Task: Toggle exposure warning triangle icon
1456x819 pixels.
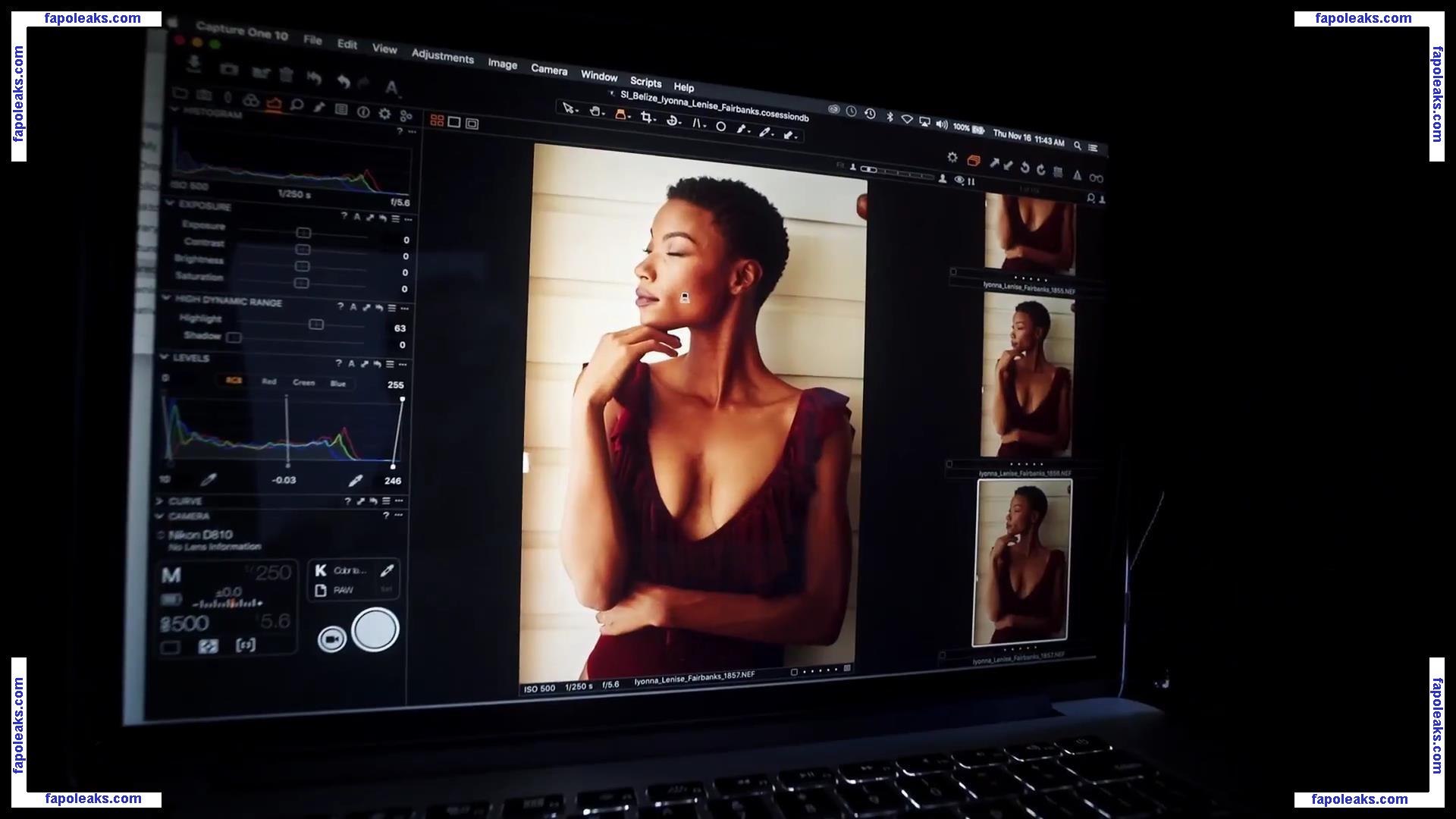Action: (1077, 174)
